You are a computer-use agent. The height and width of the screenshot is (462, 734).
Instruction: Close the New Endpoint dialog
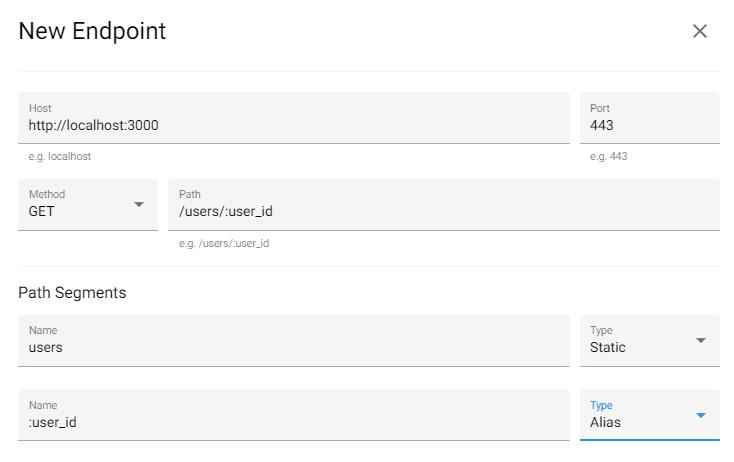700,31
